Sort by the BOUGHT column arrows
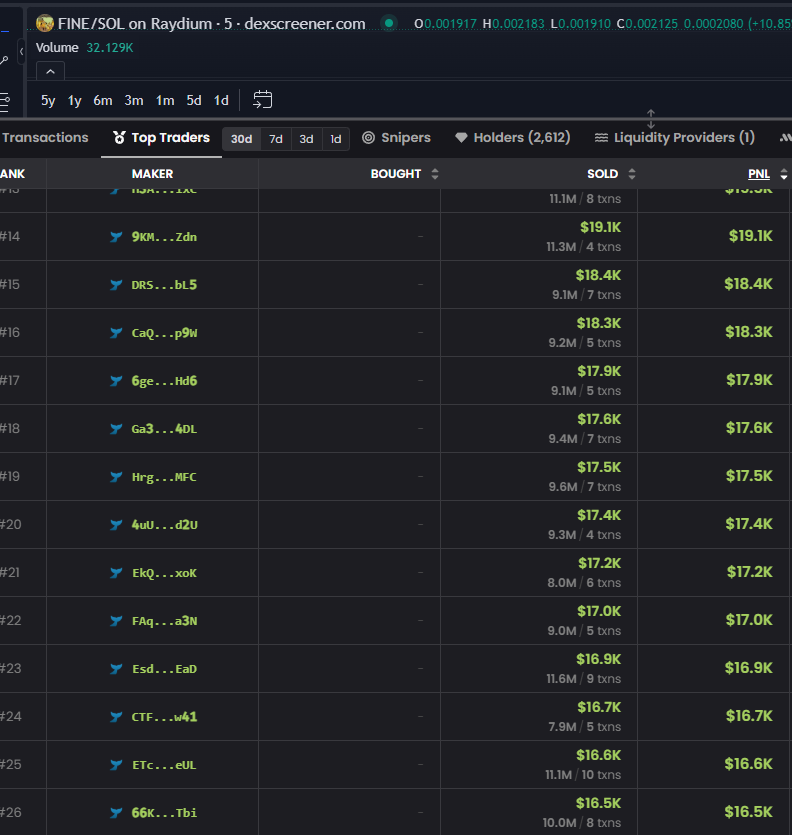 pyautogui.click(x=435, y=174)
